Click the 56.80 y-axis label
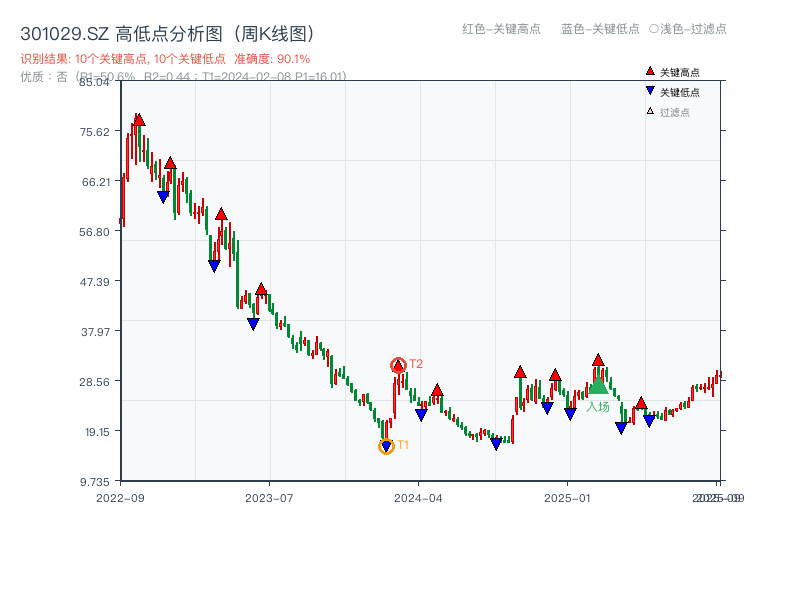The width and height of the screenshot is (800, 600). click(x=95, y=232)
